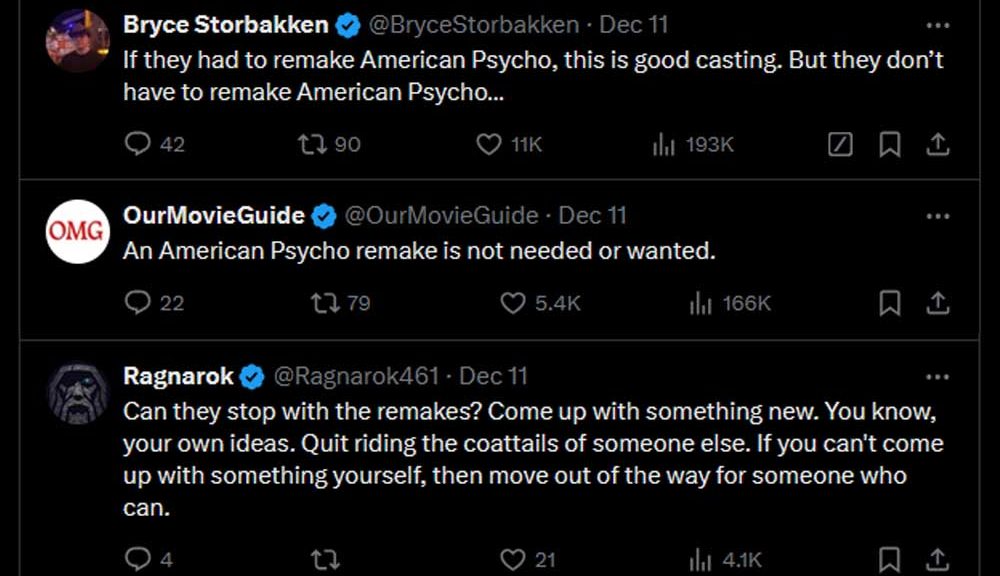Open the Dec 11 timestamp on OurMovieGuide tweet
The width and height of the screenshot is (1000, 576).
click(x=592, y=215)
